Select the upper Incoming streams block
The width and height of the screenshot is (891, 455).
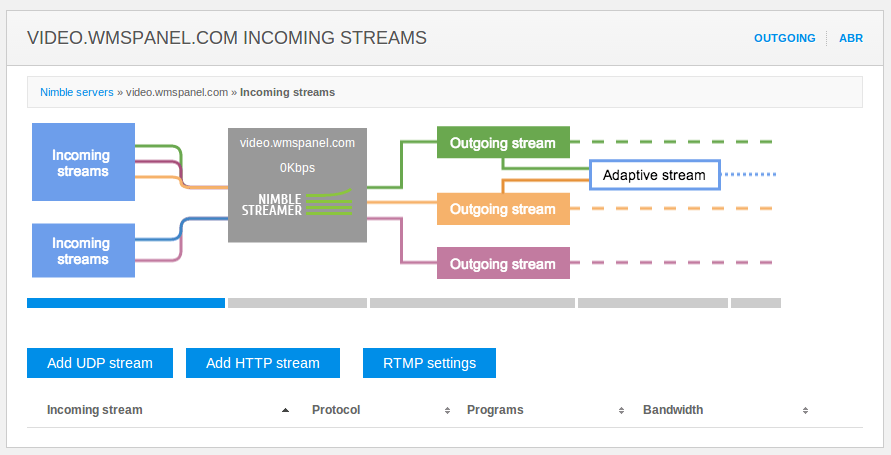click(x=84, y=162)
